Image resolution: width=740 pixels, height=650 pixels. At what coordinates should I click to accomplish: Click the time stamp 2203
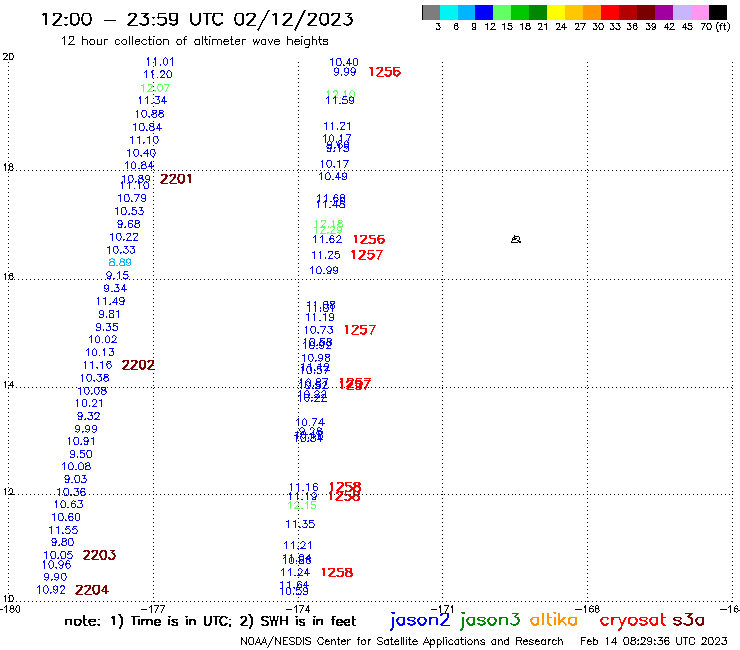(x=99, y=555)
